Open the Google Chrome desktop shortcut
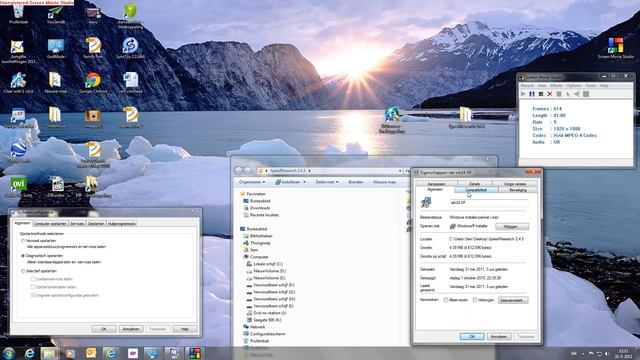Viewport: 640px width, 360px height. coord(93,83)
